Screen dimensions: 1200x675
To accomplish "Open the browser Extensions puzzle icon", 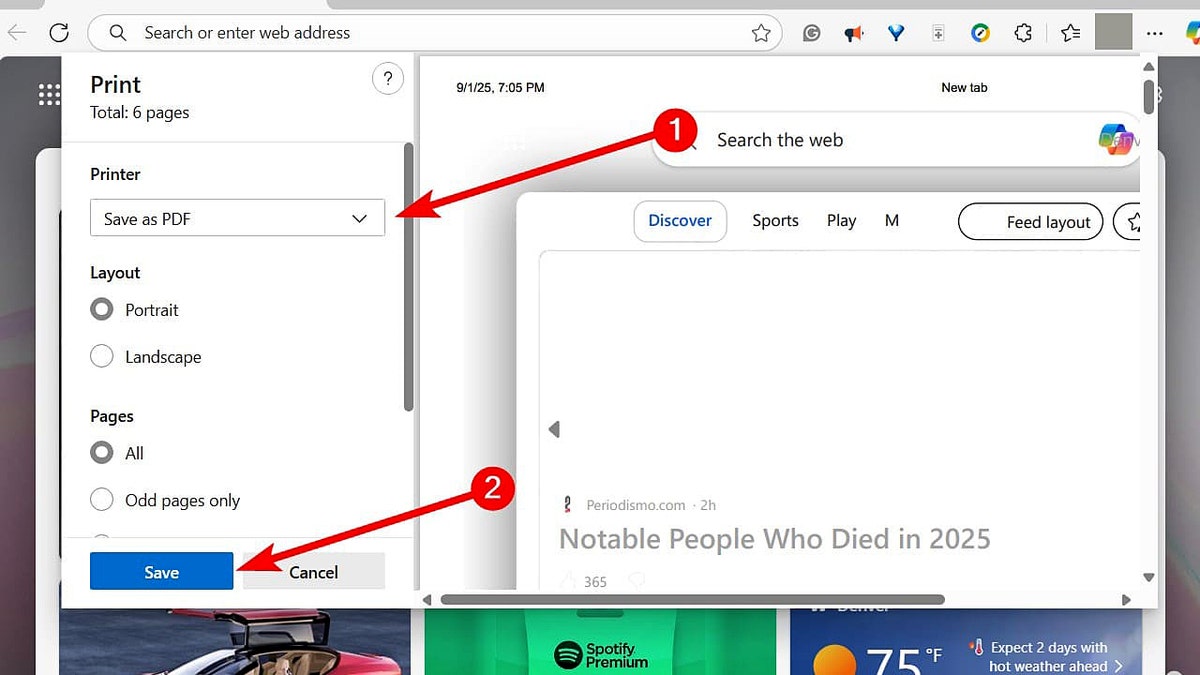I will (1022, 32).
